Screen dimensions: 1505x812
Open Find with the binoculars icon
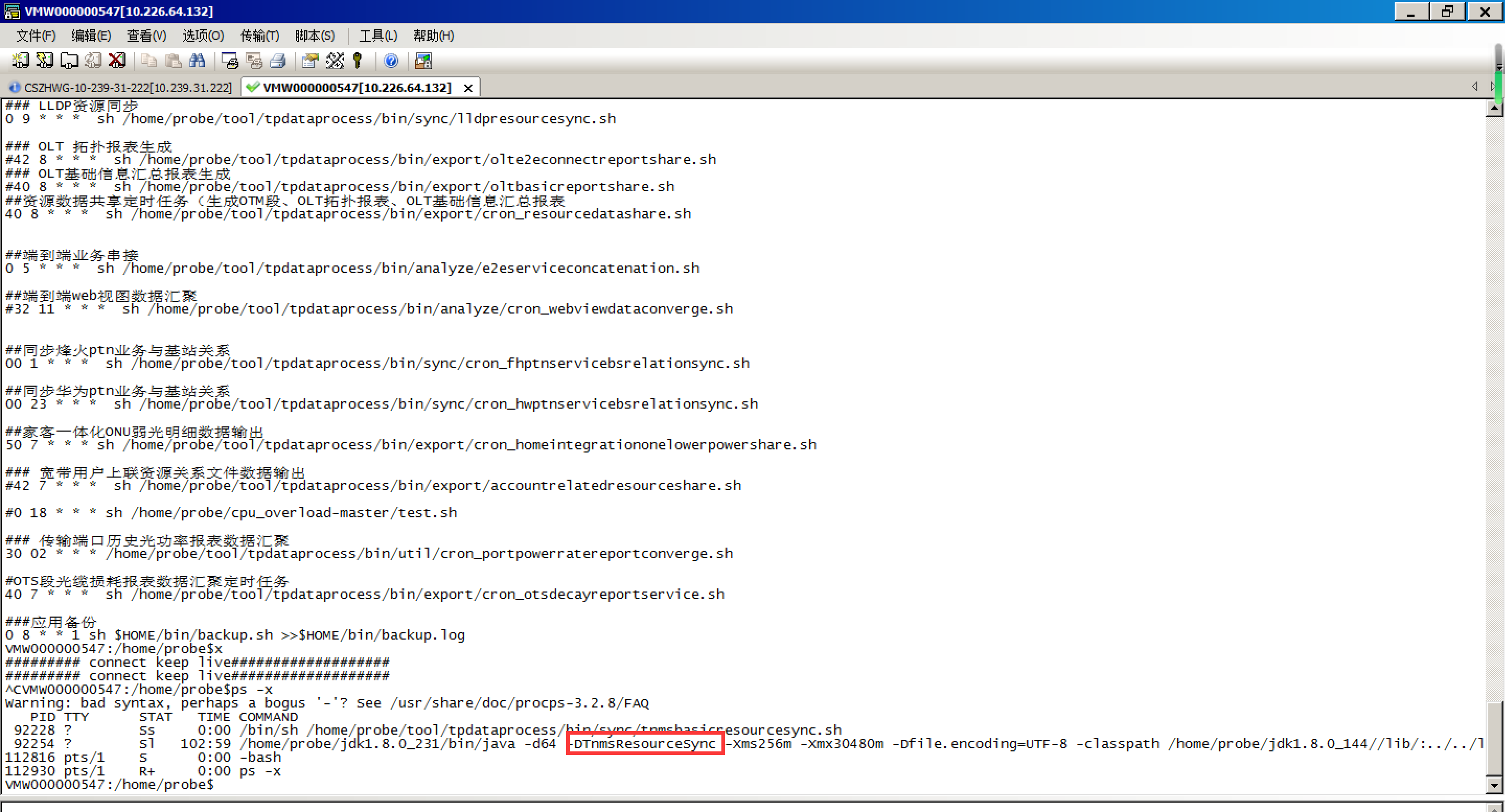click(x=198, y=61)
